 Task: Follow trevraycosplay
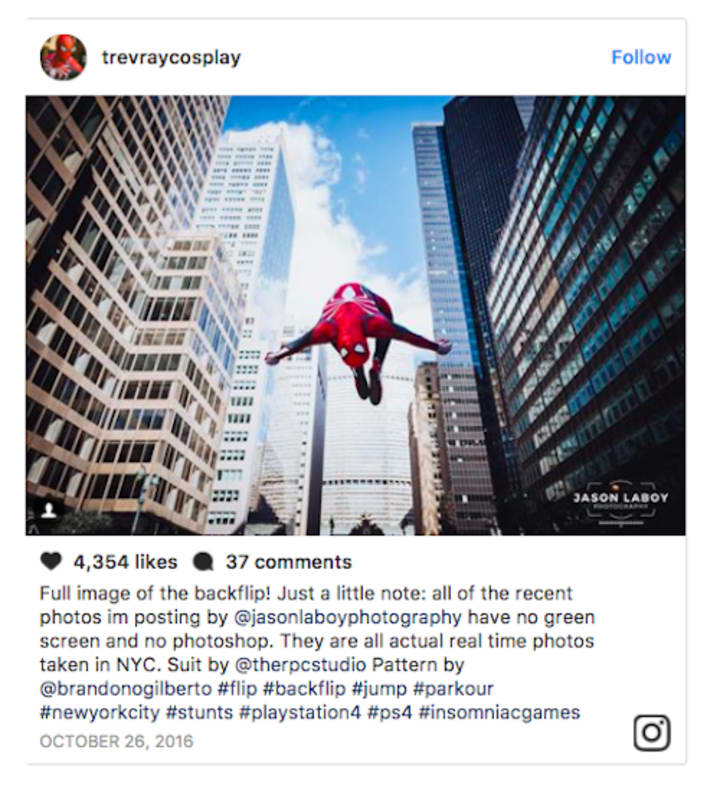coord(641,57)
